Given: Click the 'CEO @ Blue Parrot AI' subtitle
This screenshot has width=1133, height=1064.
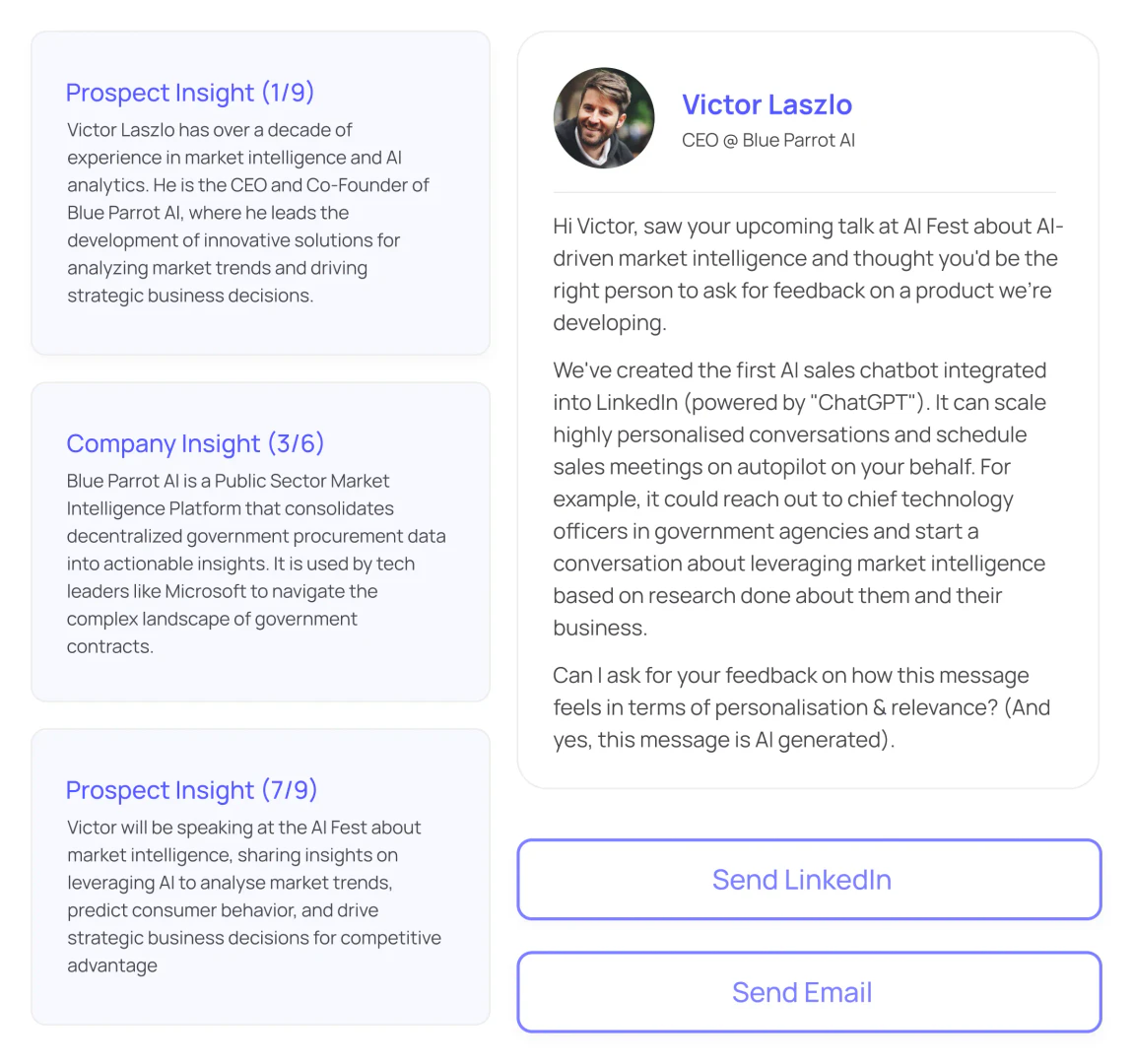Looking at the screenshot, I should pyautogui.click(x=767, y=140).
